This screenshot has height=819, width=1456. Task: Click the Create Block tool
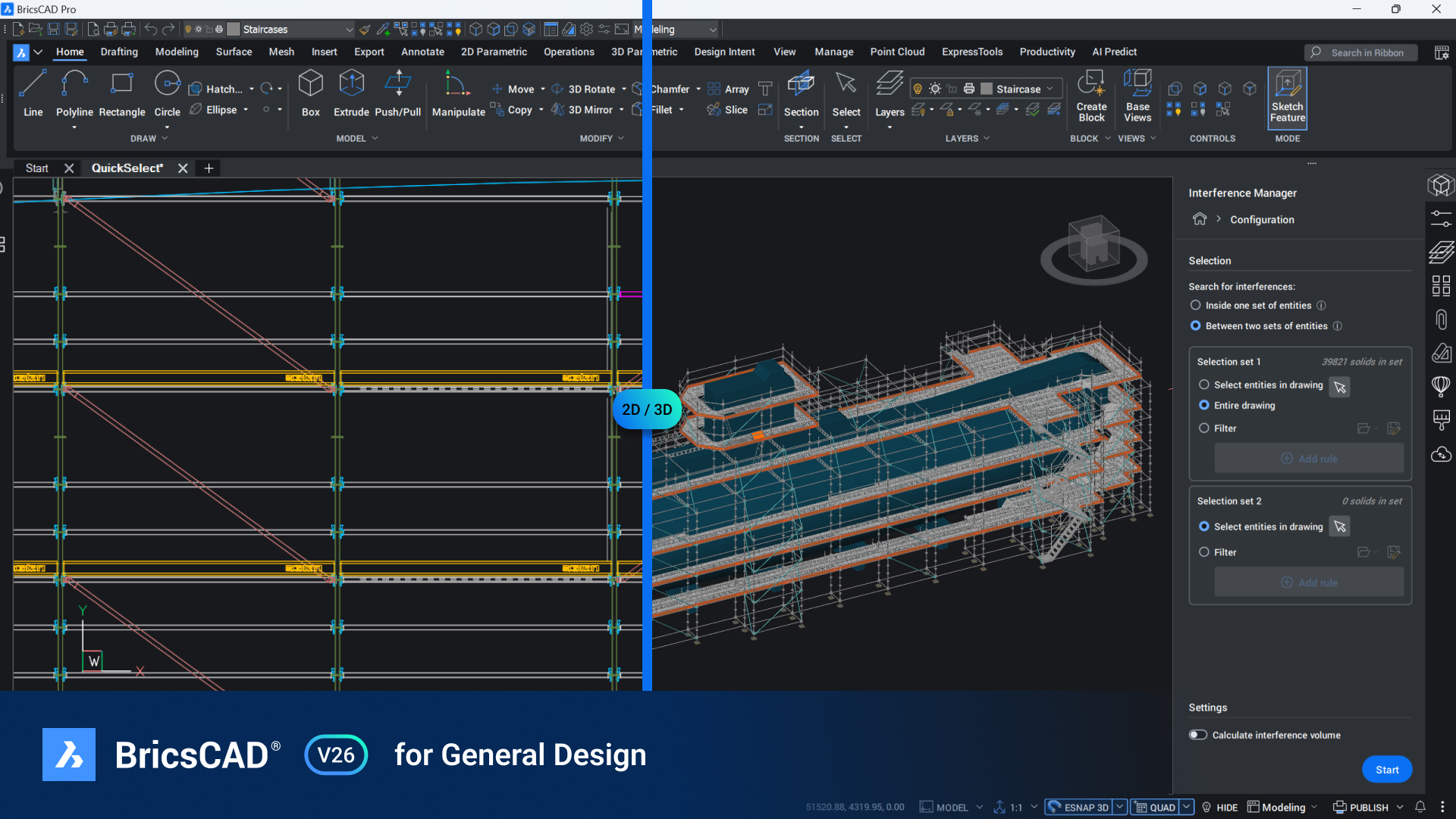[1091, 95]
